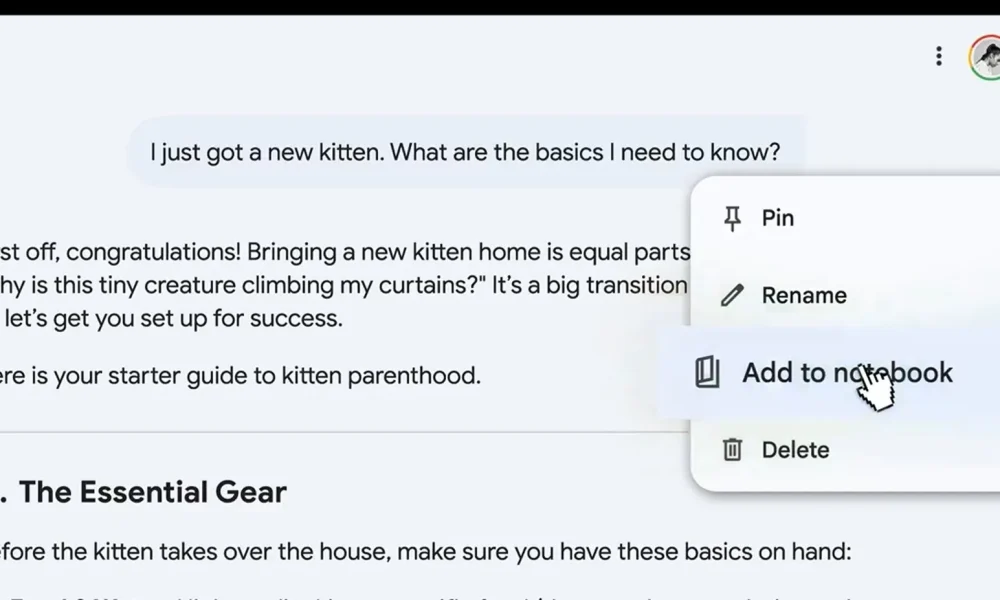Click the pencil icon beside Rename
The image size is (1000, 600).
point(733,296)
